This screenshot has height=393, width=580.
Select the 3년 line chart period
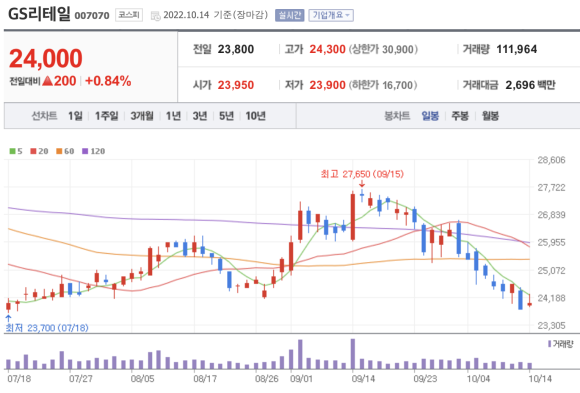coord(200,116)
